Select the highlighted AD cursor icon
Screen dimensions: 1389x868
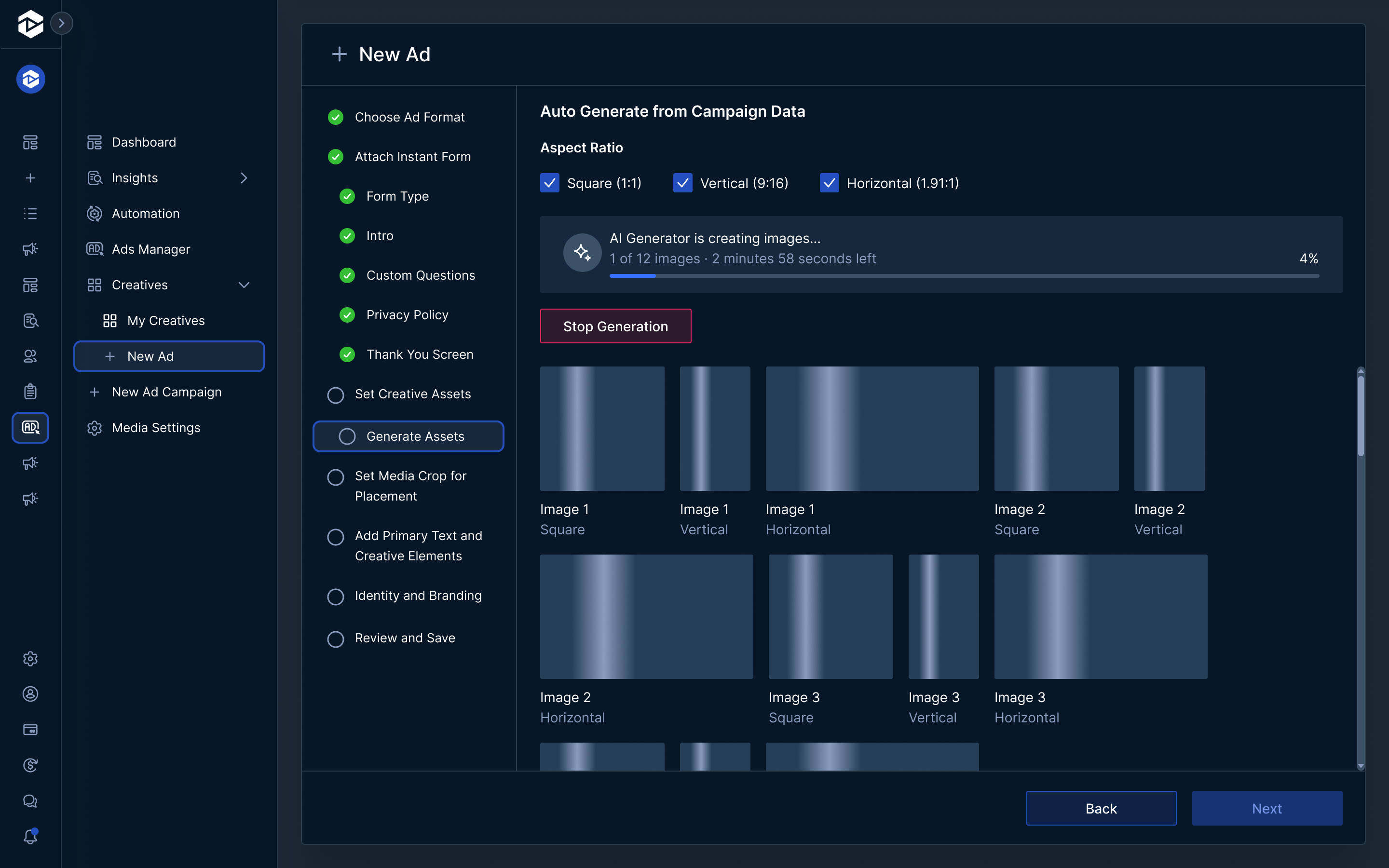pyautogui.click(x=30, y=427)
